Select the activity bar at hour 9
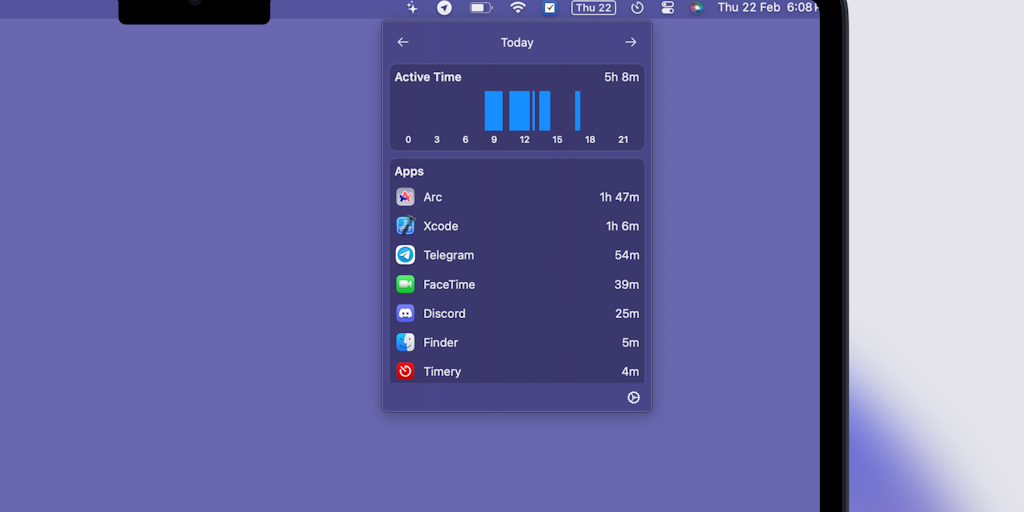This screenshot has height=512, width=1024. (494, 111)
